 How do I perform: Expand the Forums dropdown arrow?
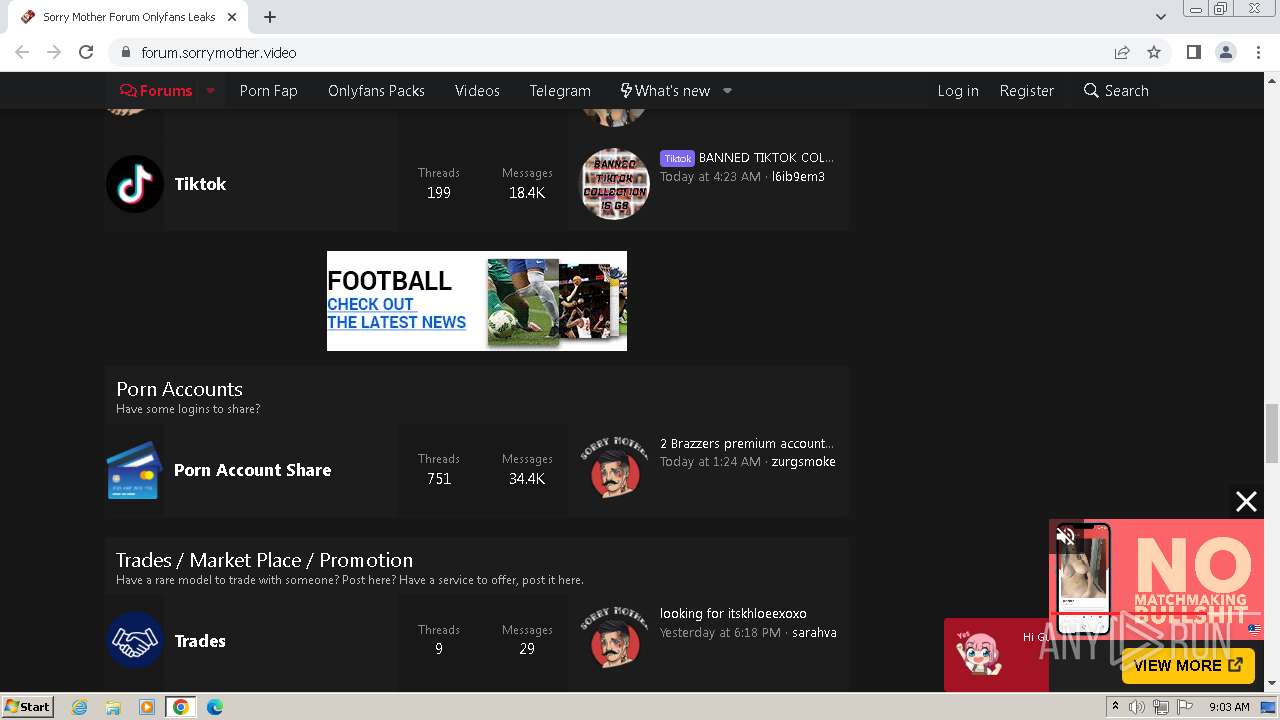click(210, 91)
